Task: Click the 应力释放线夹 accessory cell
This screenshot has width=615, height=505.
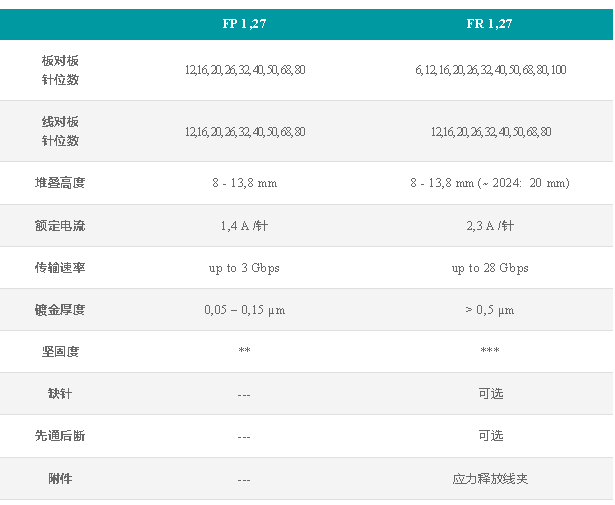Action: (490, 479)
